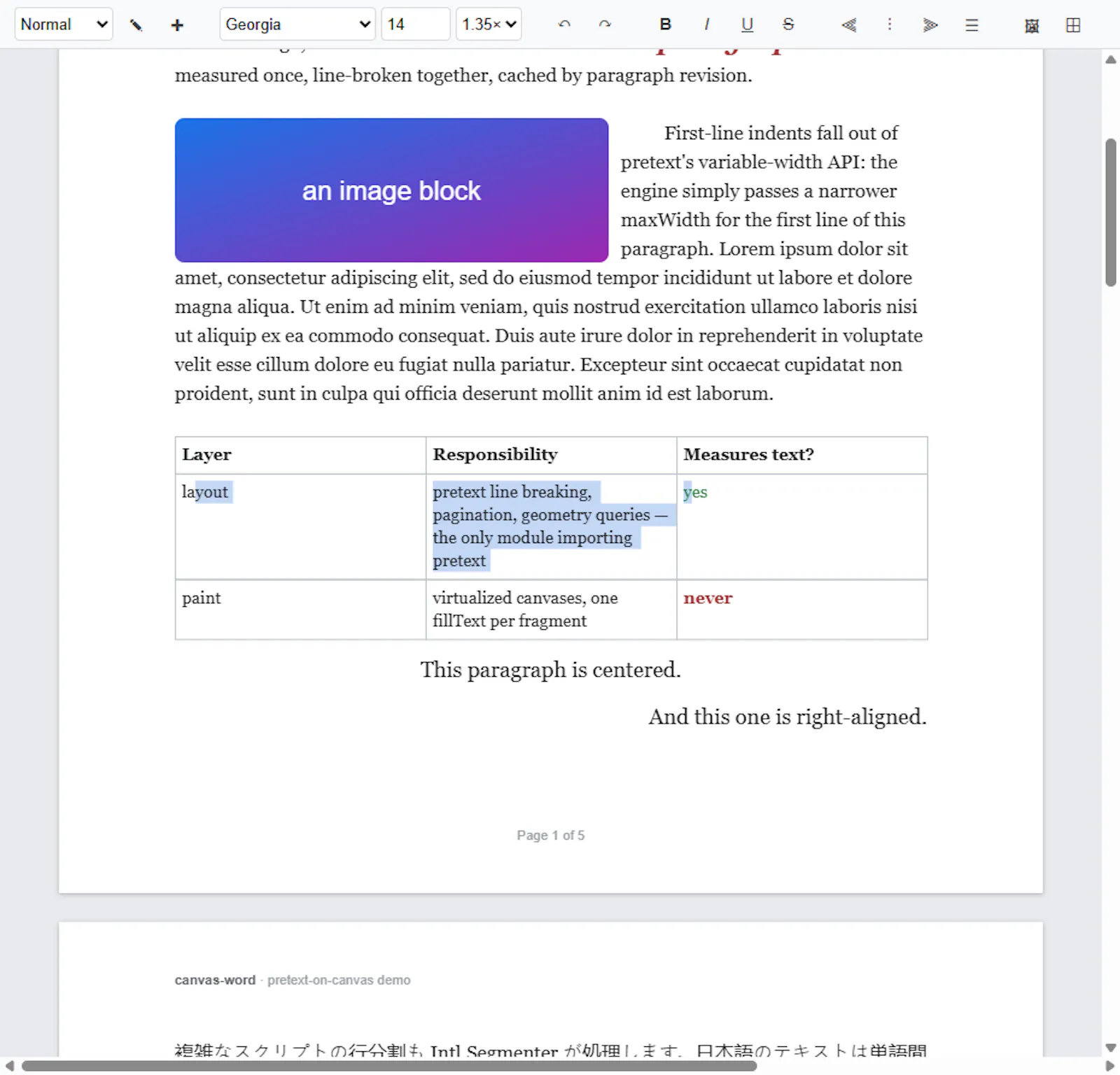1120x1075 pixels.
Task: Toggle underline formatting
Action: (747, 24)
